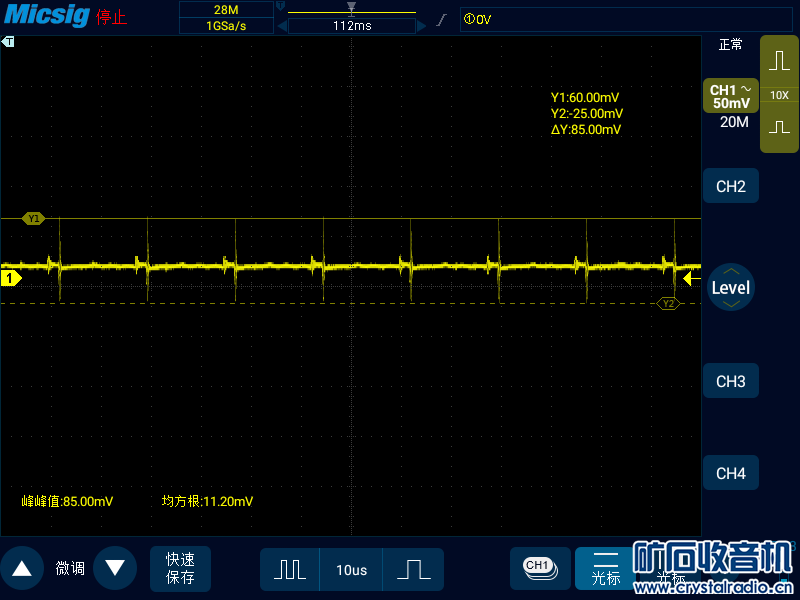Select the Y2 cursor marker
800x600 pixels.
(x=668, y=304)
